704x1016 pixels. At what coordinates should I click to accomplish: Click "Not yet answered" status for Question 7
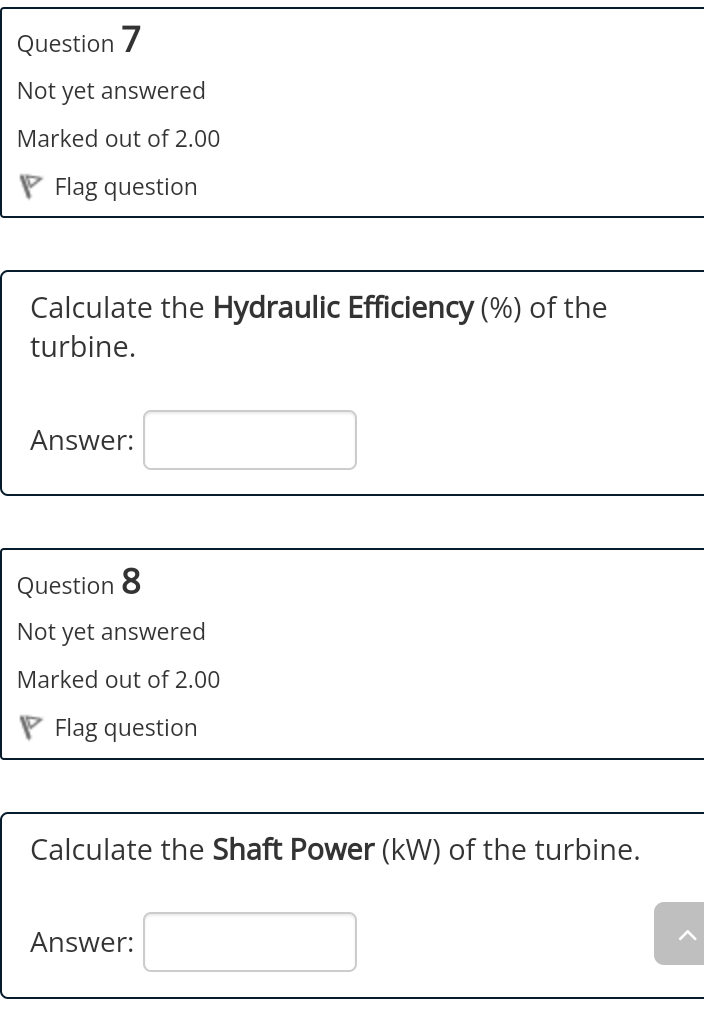point(111,91)
